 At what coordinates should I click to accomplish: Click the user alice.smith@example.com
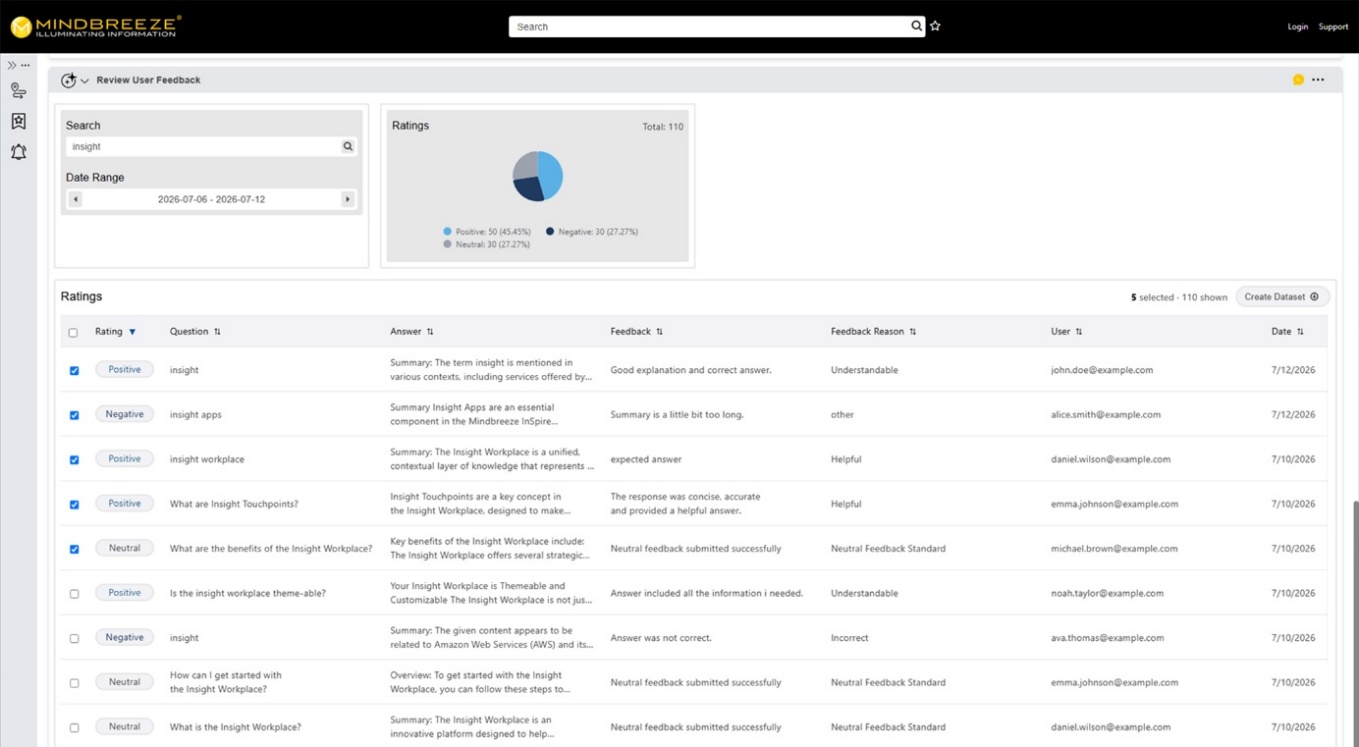tap(1106, 414)
